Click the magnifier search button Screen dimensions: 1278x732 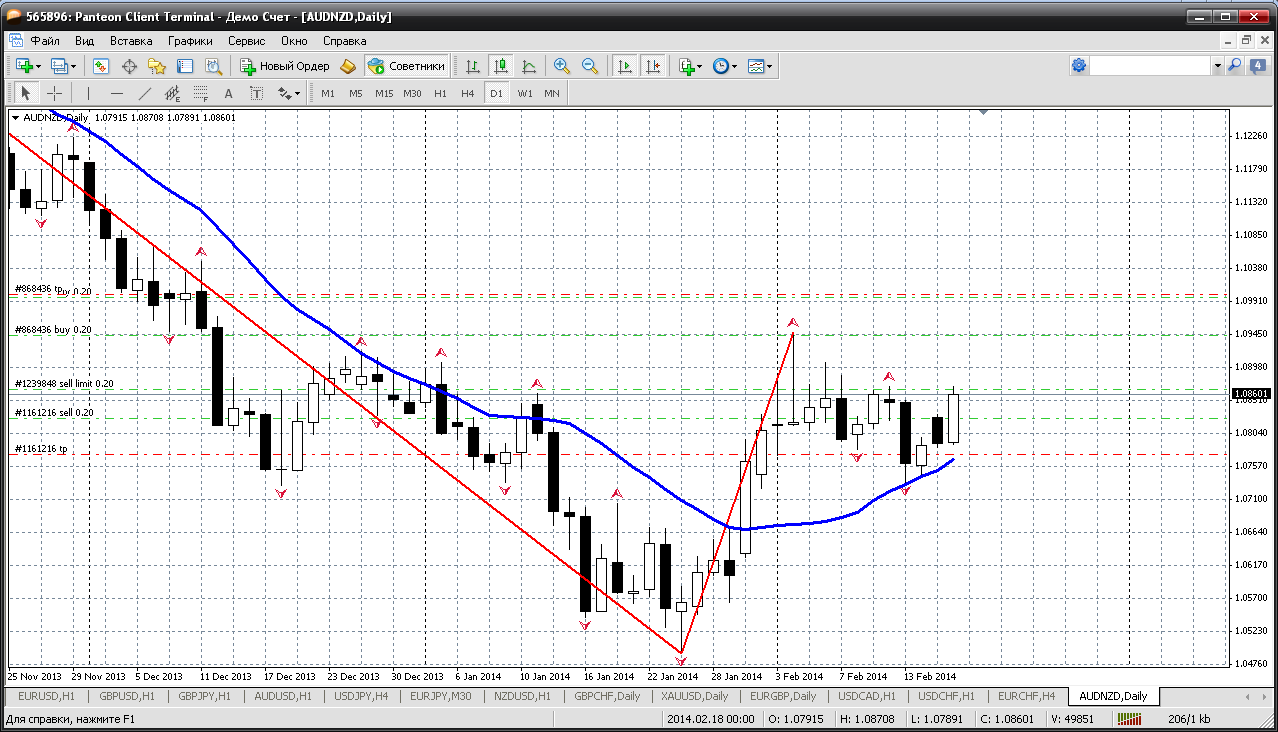tap(1235, 65)
